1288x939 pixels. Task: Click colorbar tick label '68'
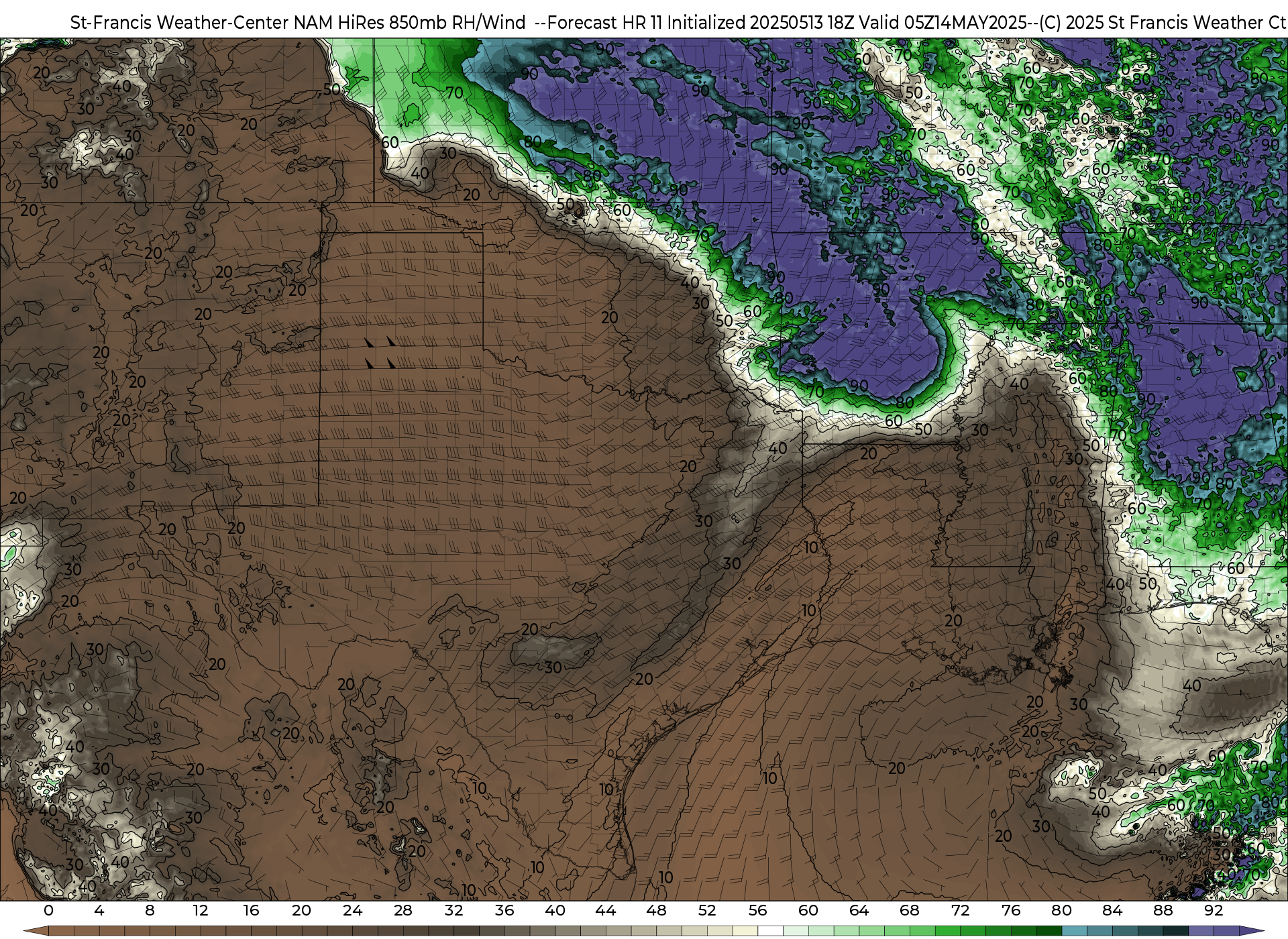point(910,910)
